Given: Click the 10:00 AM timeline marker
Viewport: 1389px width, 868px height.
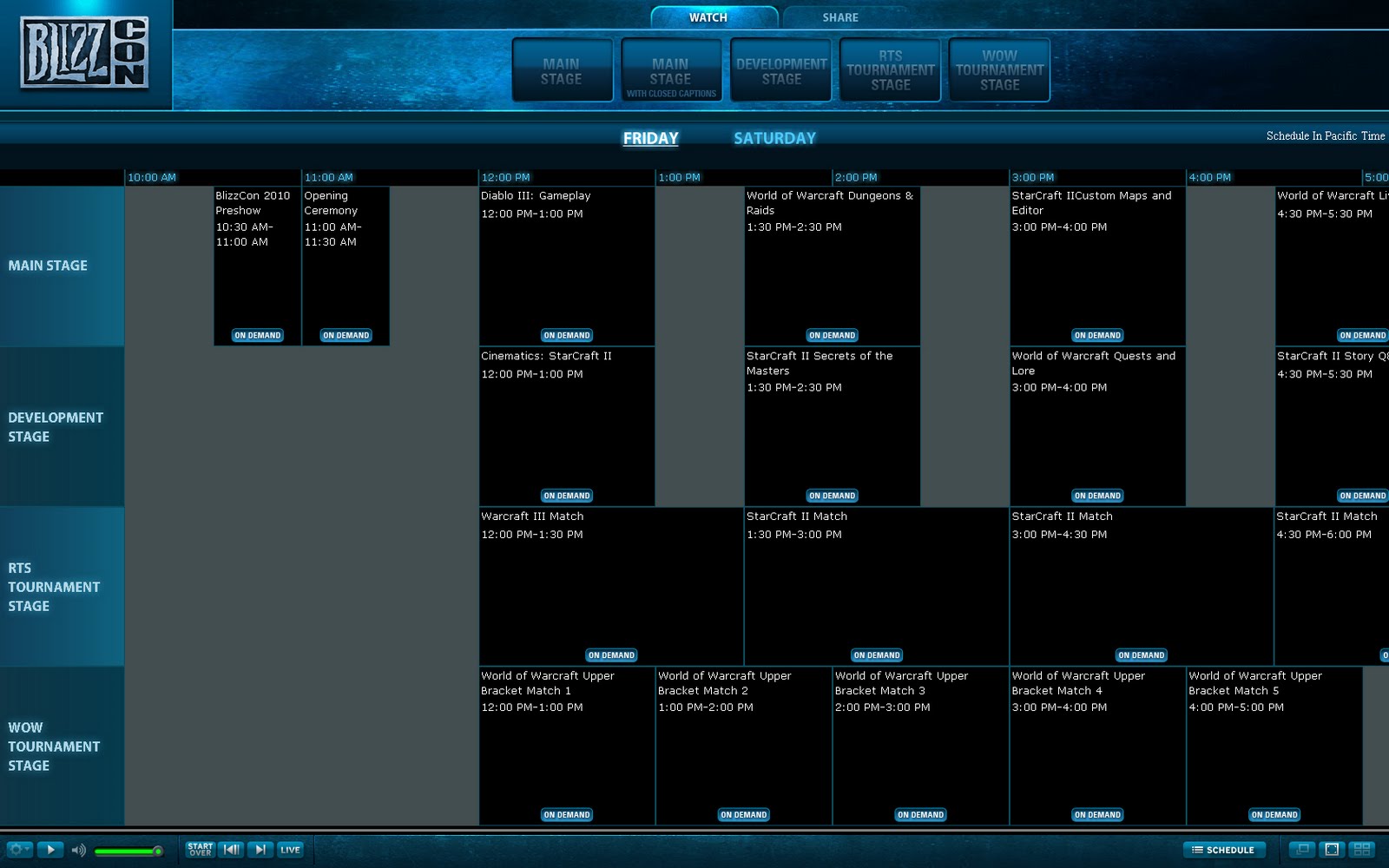Looking at the screenshot, I should [152, 178].
